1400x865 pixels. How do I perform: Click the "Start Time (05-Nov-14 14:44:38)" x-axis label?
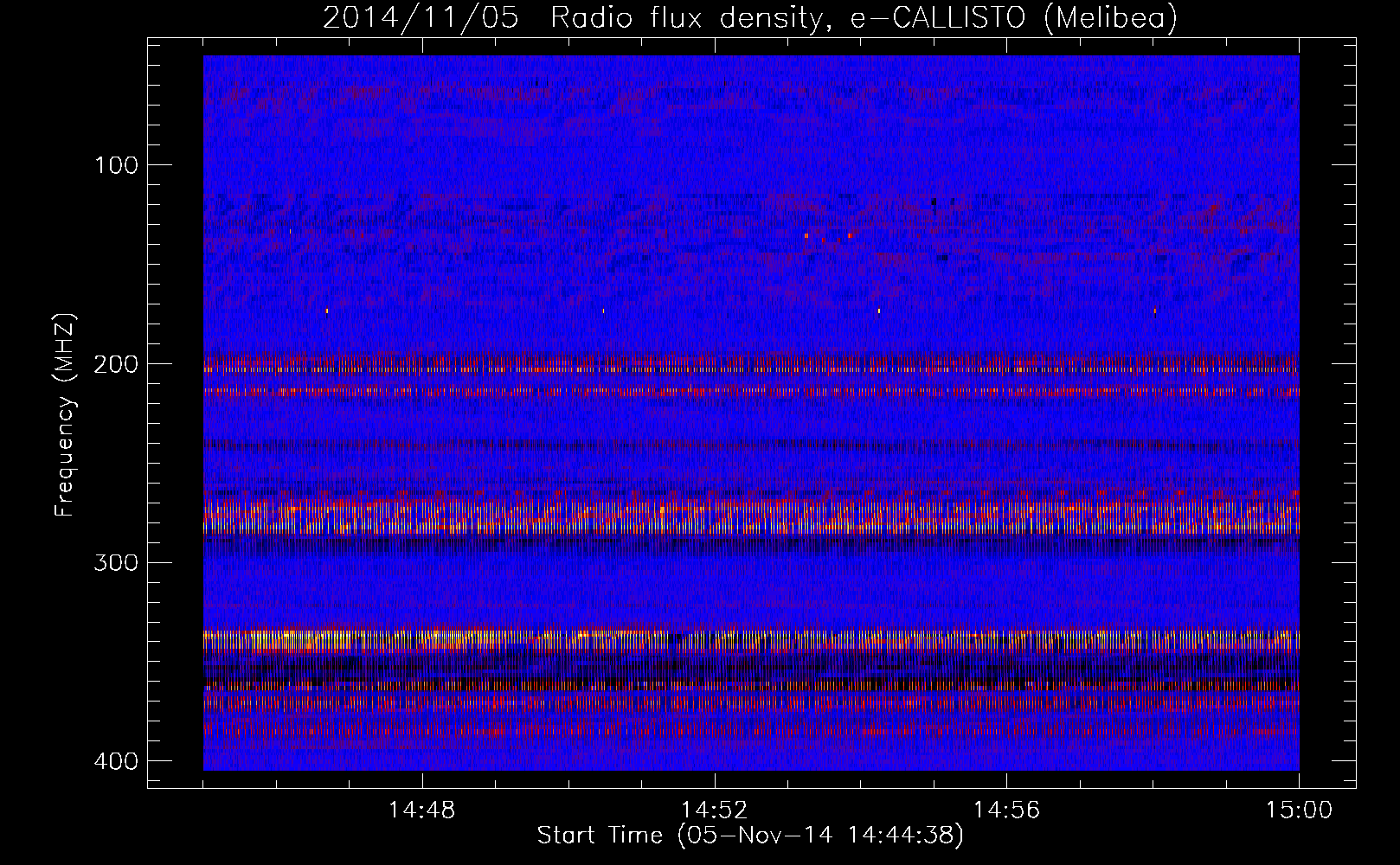[x=750, y=836]
